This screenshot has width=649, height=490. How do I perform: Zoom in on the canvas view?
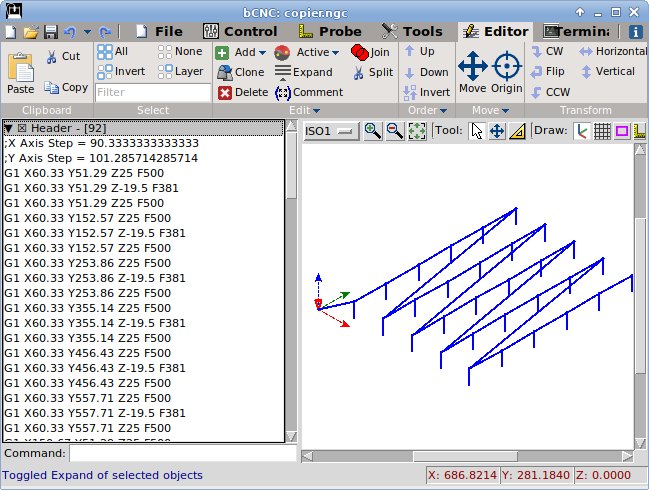tap(373, 131)
